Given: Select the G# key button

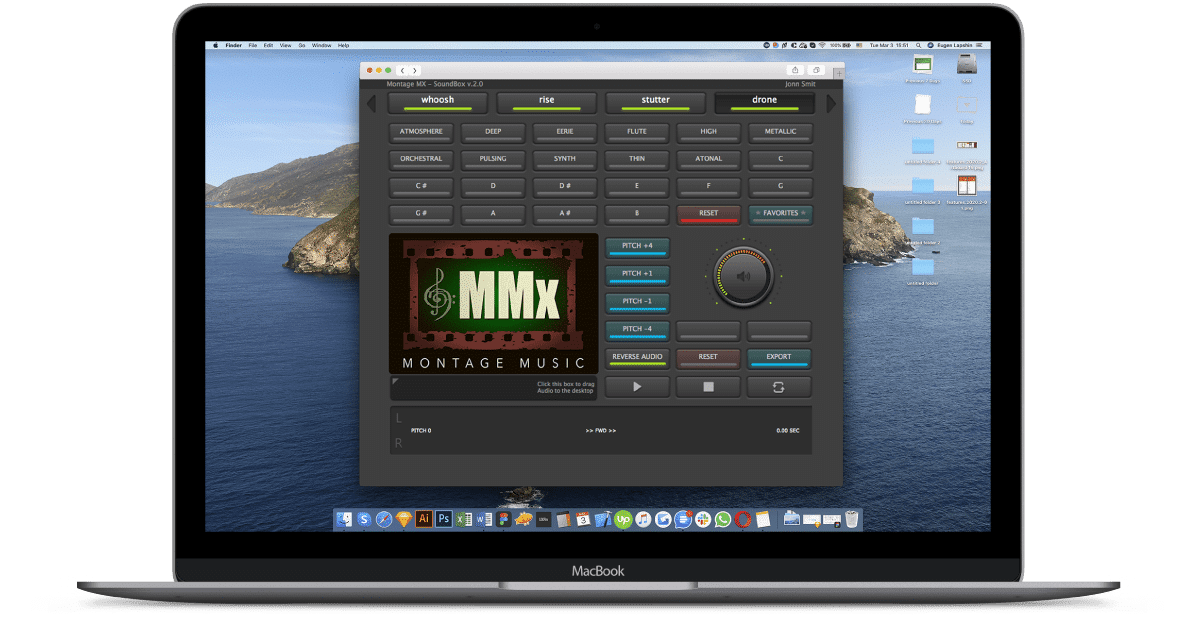Looking at the screenshot, I should point(421,215).
